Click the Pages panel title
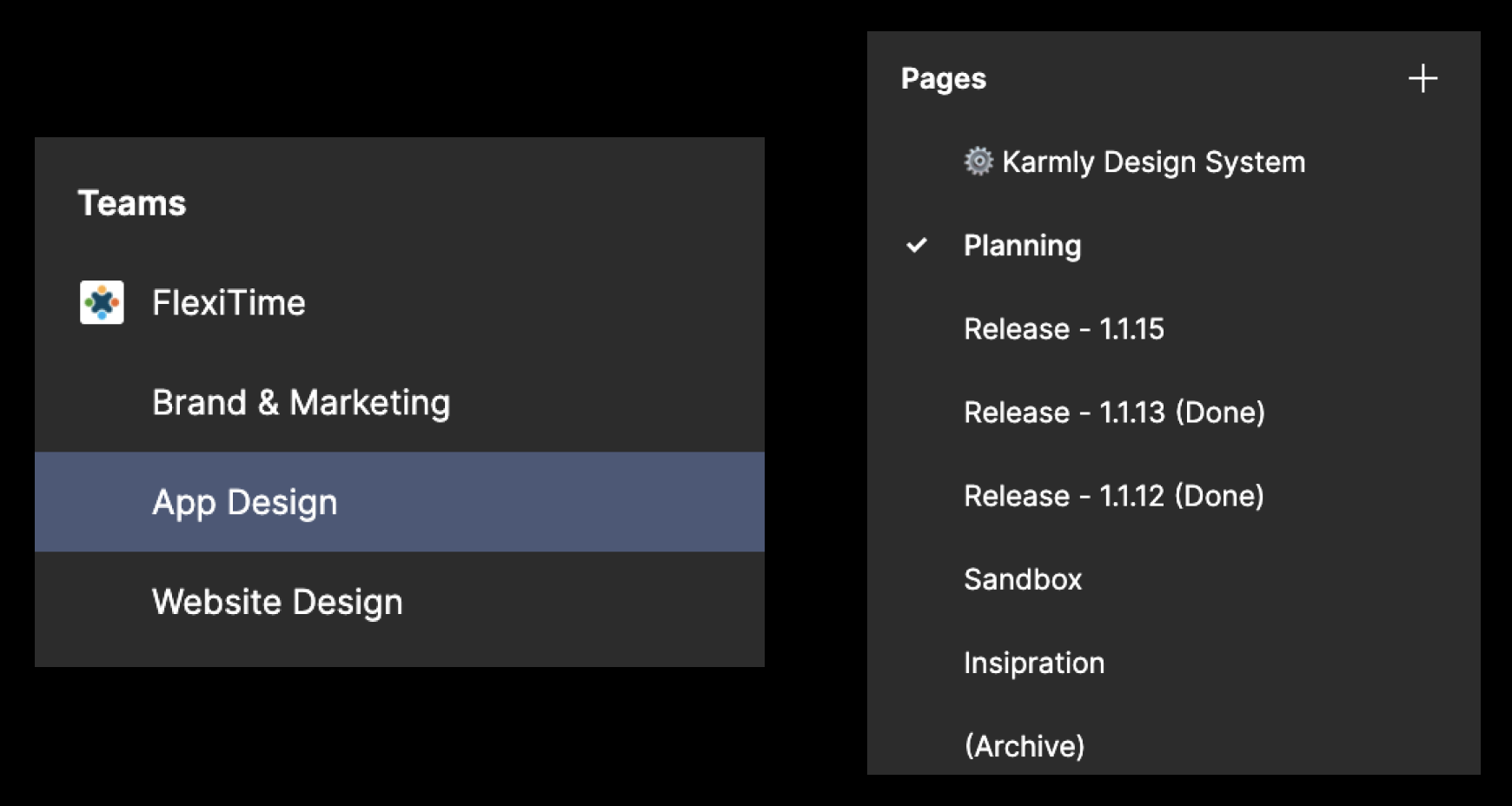Viewport: 1512px width, 806px height. tap(944, 79)
